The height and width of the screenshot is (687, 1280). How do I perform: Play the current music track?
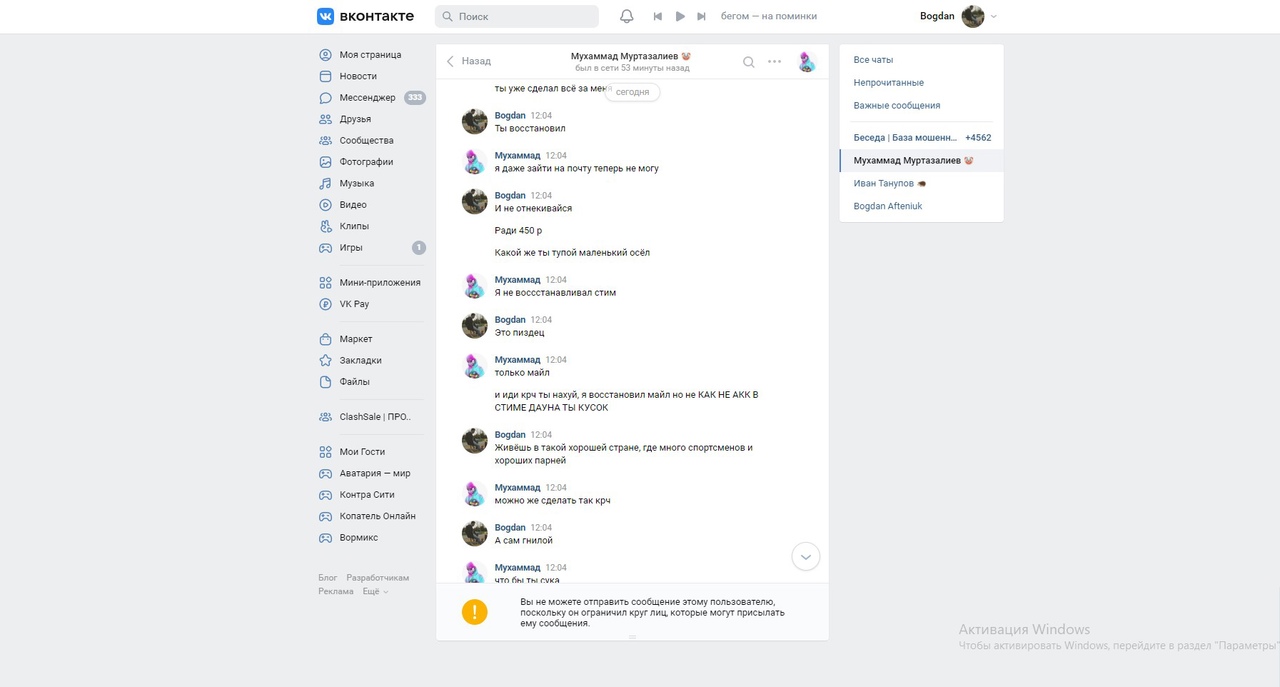click(x=680, y=16)
